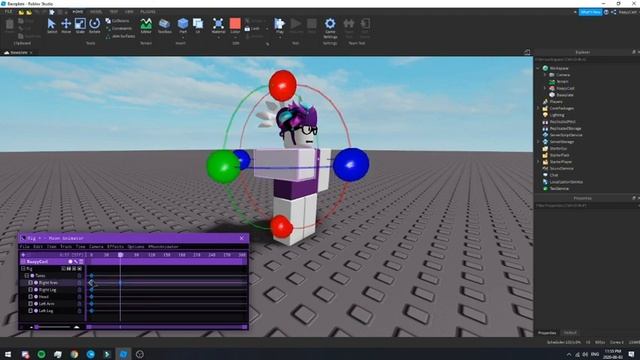Open the FILE menu of Roblox Studio
The height and width of the screenshot is (360, 640).
click(8, 12)
